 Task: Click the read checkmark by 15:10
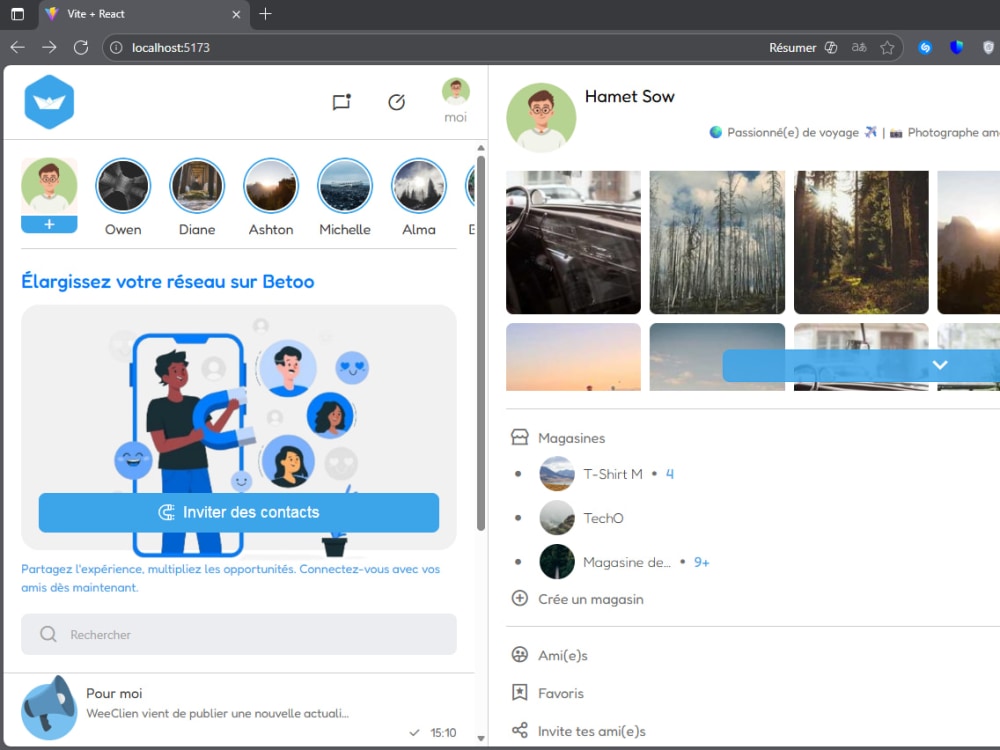click(415, 733)
